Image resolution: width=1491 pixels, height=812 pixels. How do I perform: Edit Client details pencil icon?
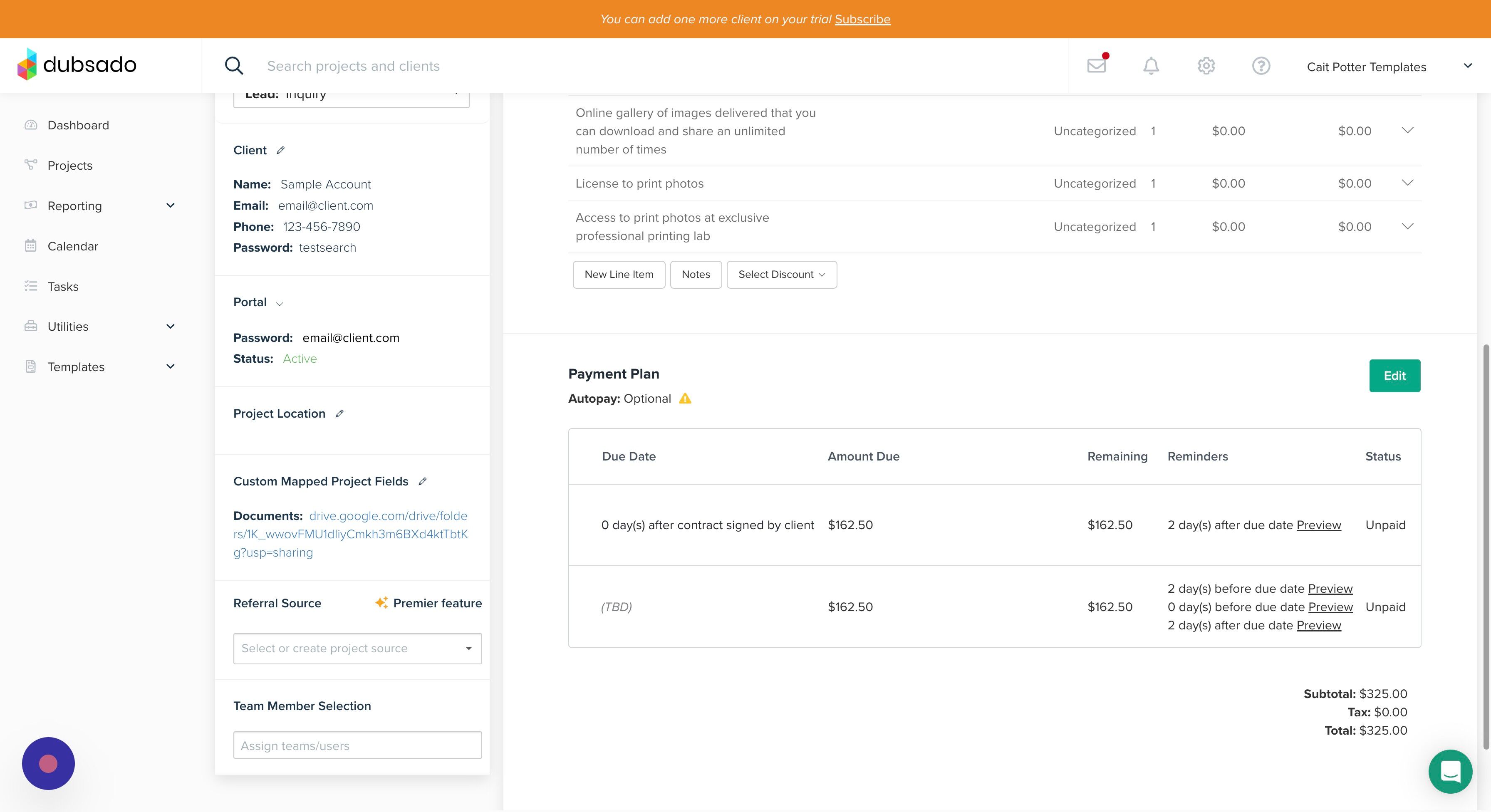coord(281,151)
